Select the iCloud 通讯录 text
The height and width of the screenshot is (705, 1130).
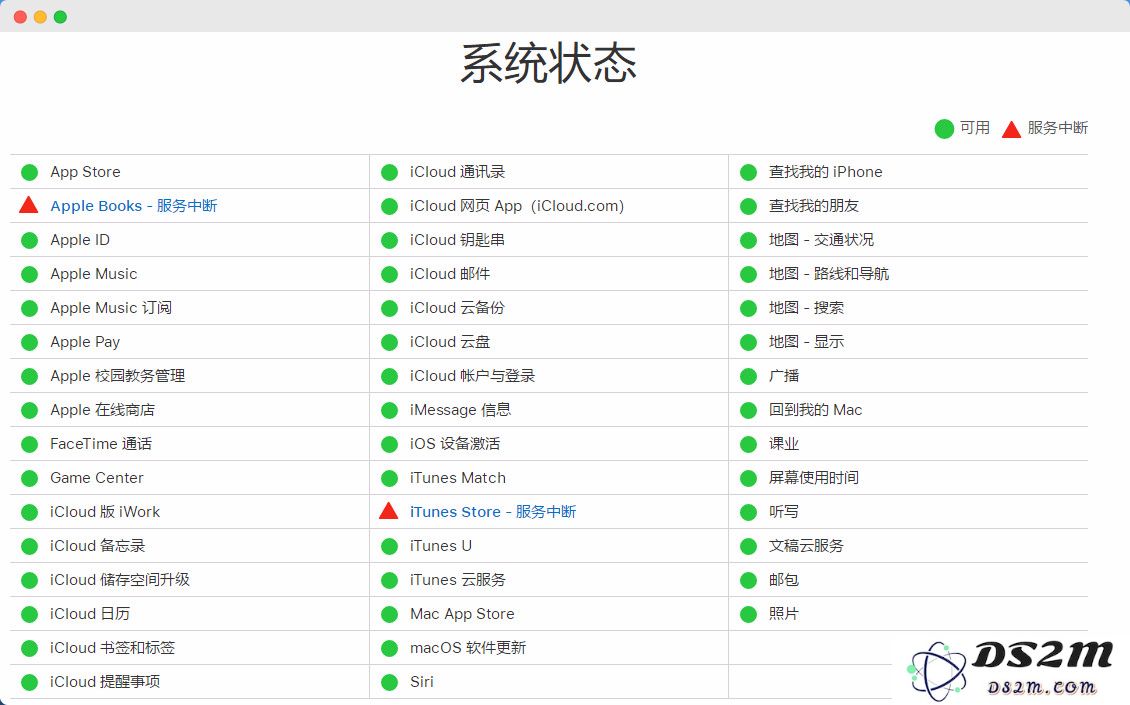point(458,172)
